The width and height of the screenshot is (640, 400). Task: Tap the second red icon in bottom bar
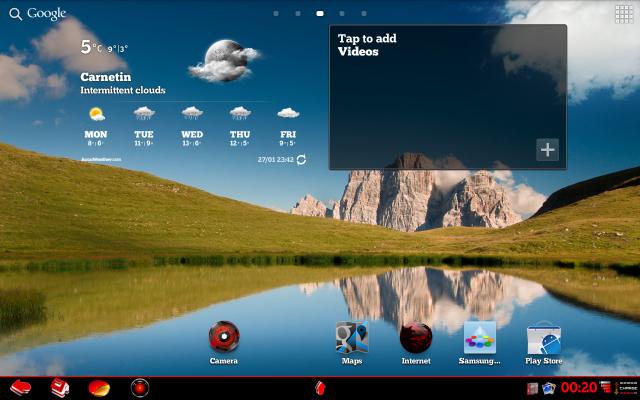60,388
